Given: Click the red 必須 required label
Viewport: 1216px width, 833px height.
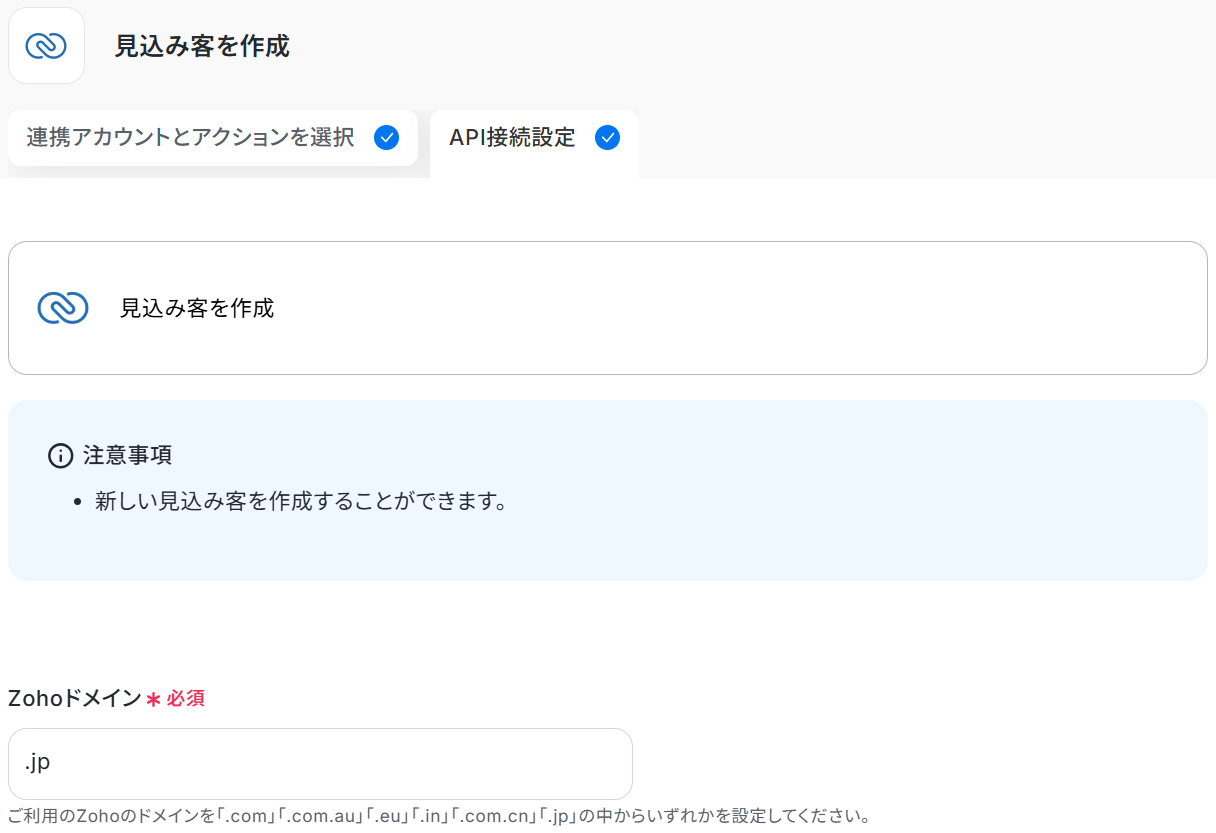Looking at the screenshot, I should click(186, 699).
